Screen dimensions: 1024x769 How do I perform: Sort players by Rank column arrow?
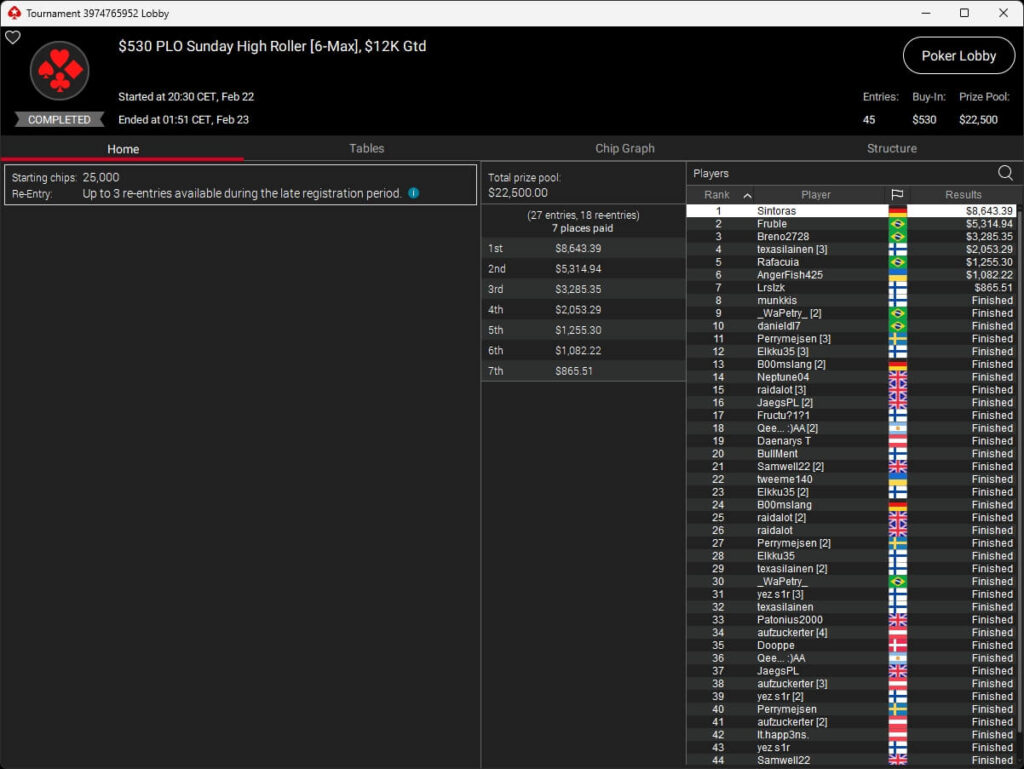tap(747, 195)
